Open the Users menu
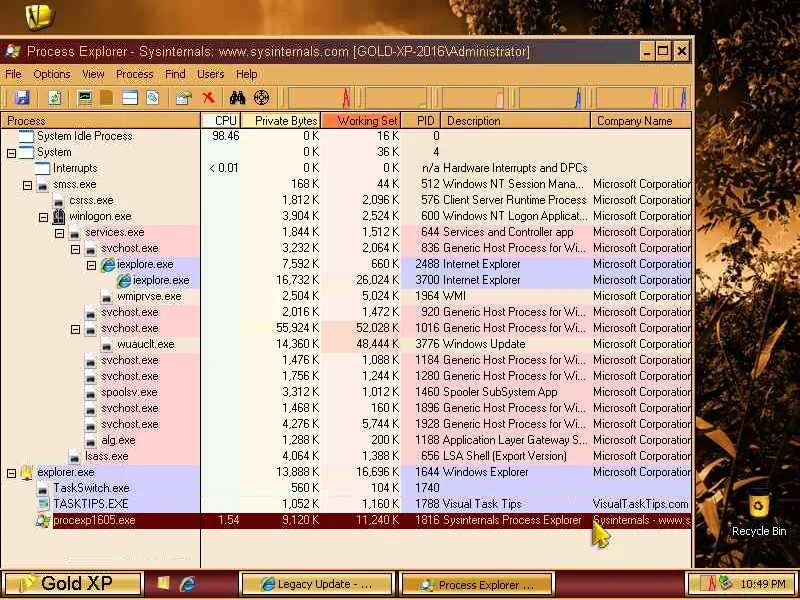This screenshot has width=800, height=600. [210, 74]
